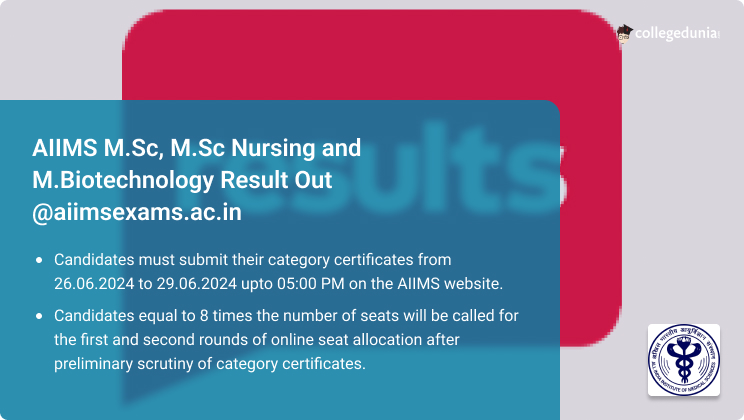Click 'upto 05:00 PM on the AIIMS website'
The width and height of the screenshot is (744, 420).
[372, 283]
